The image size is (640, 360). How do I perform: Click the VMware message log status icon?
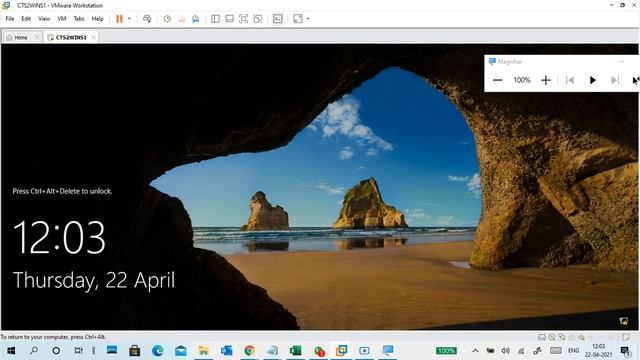pos(625,337)
